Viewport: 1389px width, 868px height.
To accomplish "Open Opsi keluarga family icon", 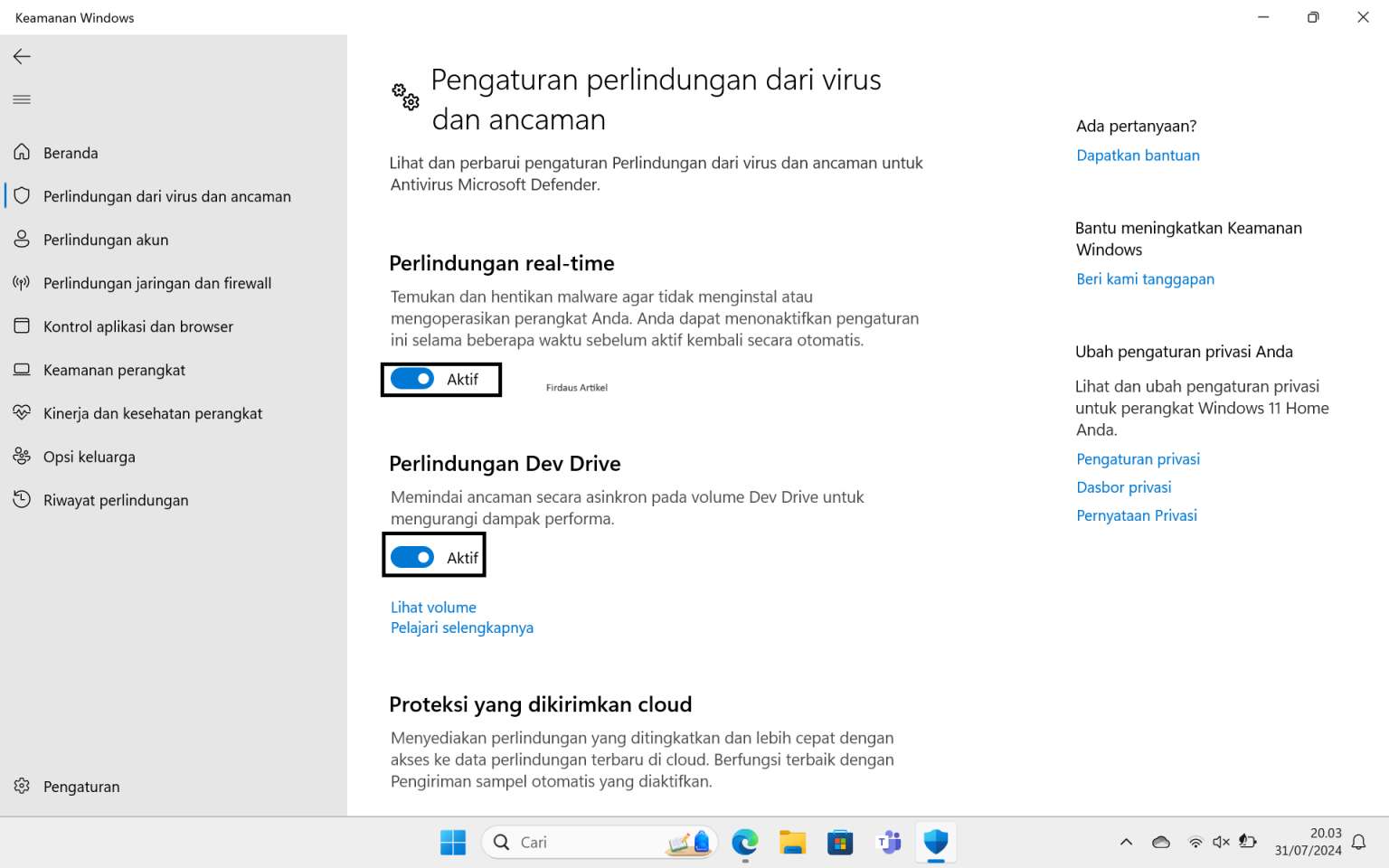I will (x=22, y=457).
